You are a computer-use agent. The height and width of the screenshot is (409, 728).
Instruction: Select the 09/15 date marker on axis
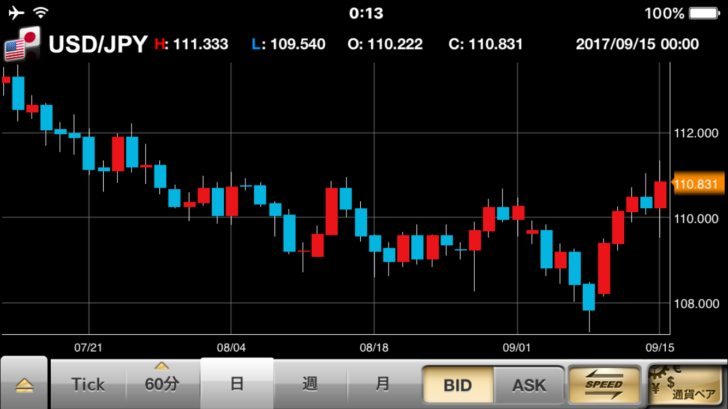pos(657,348)
